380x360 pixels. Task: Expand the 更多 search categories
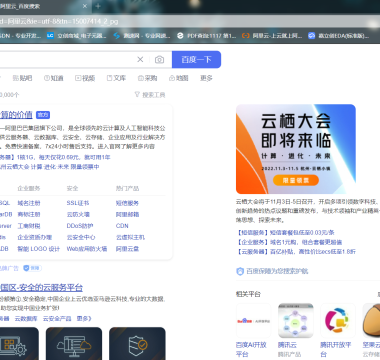(206, 78)
